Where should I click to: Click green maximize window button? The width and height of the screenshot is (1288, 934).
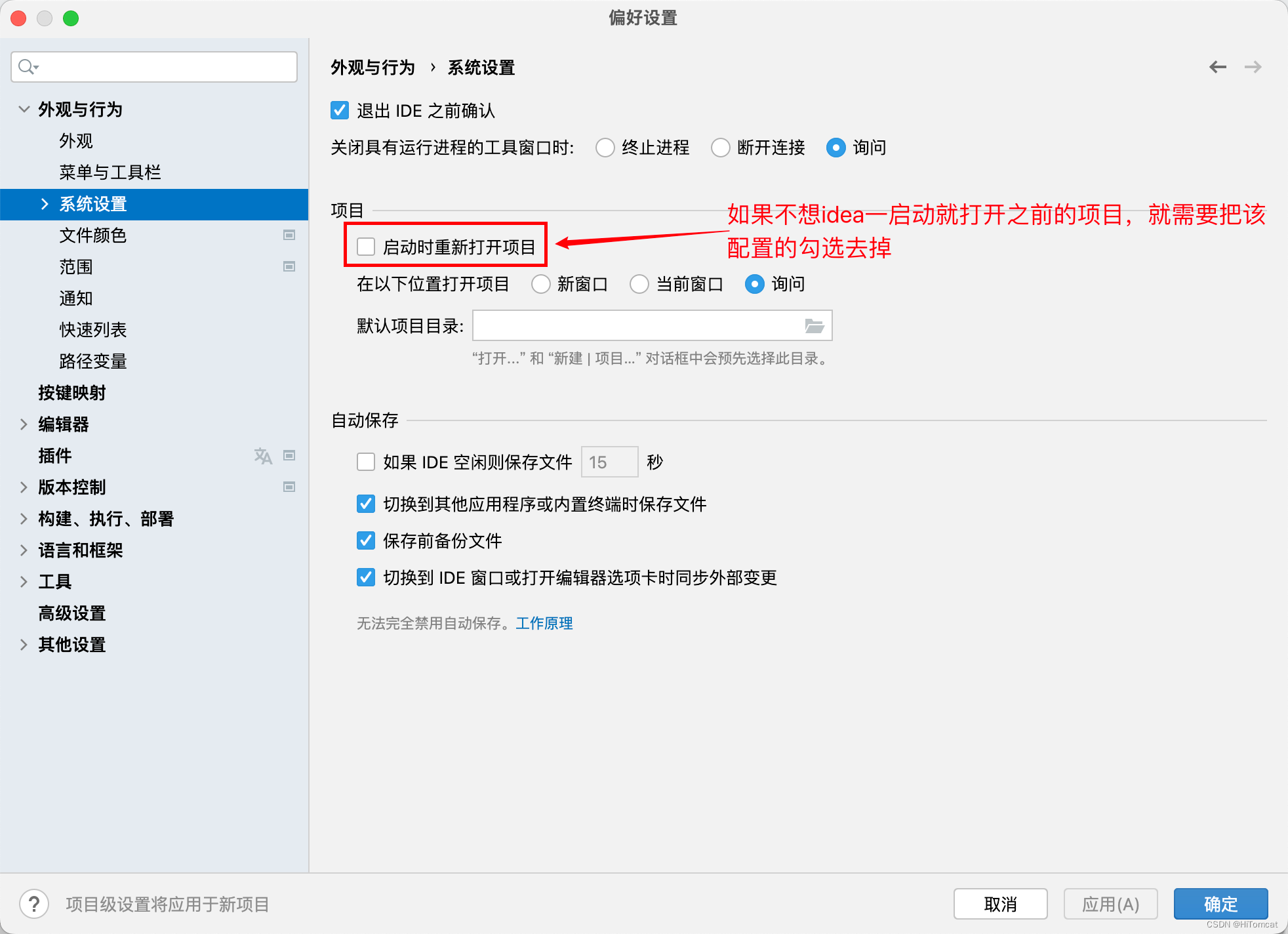(x=71, y=18)
